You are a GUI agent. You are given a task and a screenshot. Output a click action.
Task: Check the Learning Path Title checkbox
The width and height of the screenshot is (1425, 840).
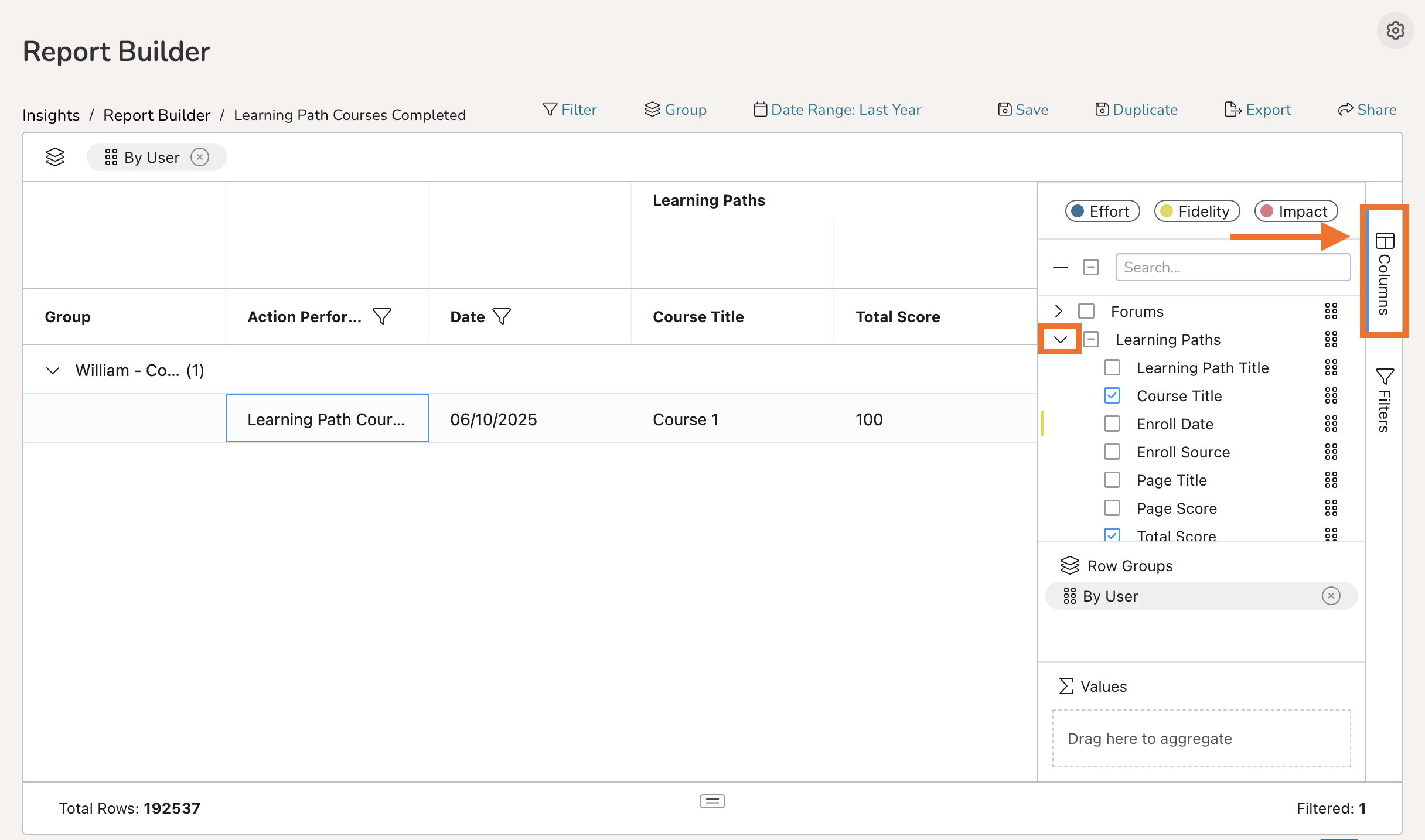tap(1112, 367)
